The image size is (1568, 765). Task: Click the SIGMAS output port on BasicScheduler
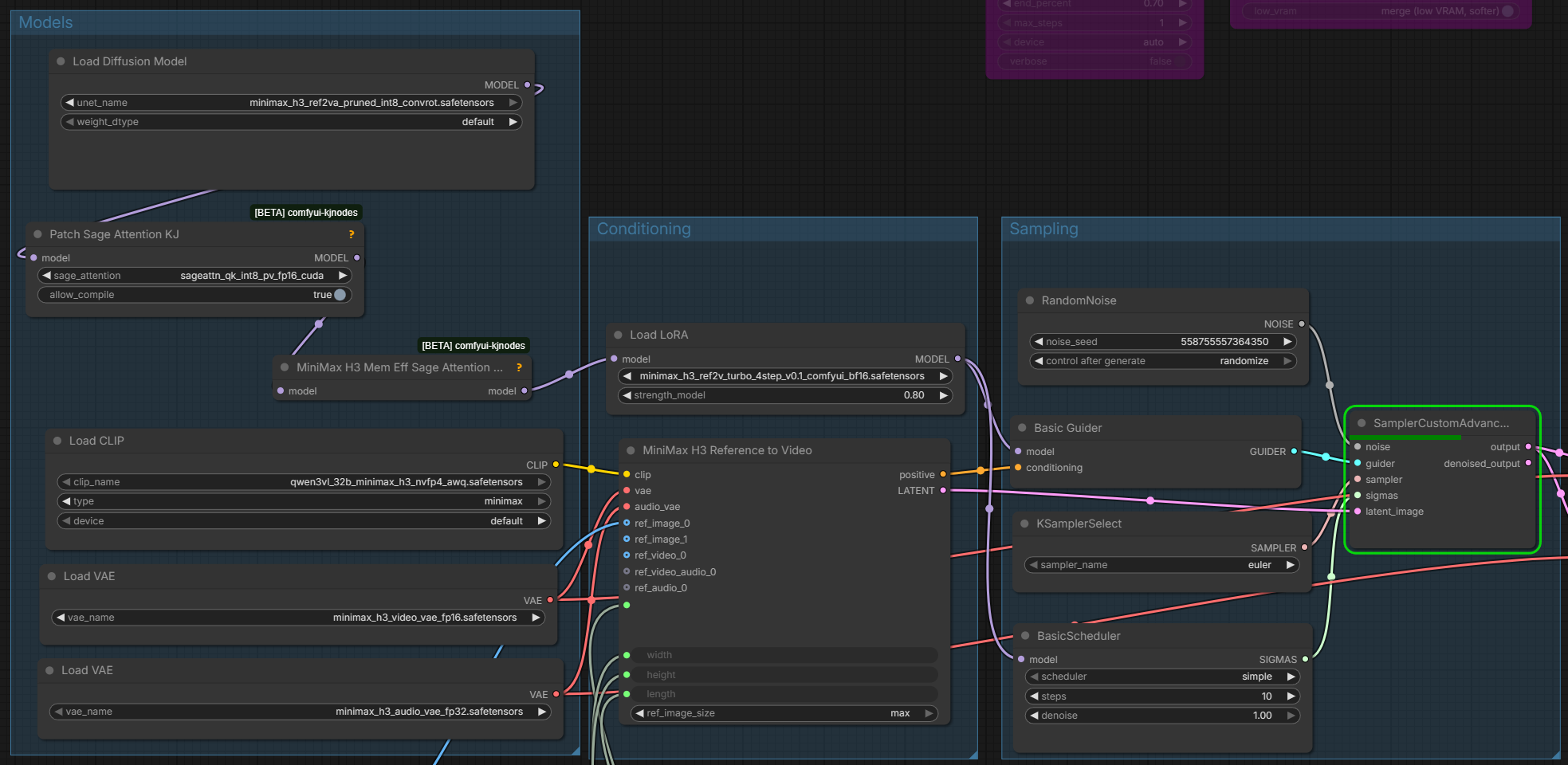coord(1305,659)
